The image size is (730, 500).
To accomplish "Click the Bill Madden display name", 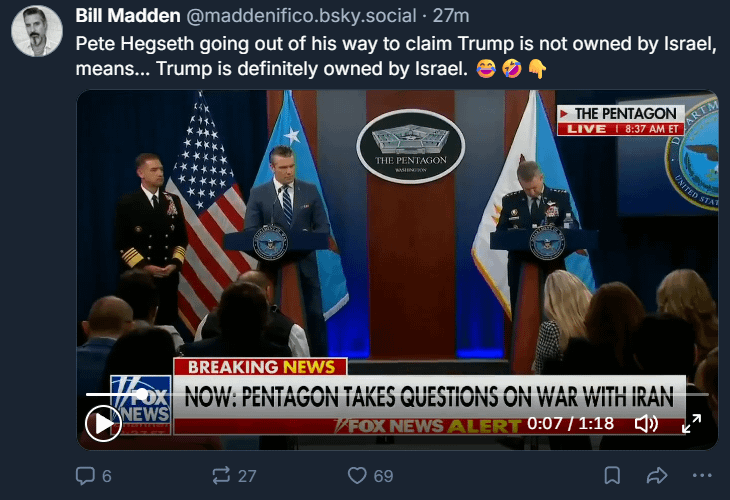I will click(x=128, y=16).
